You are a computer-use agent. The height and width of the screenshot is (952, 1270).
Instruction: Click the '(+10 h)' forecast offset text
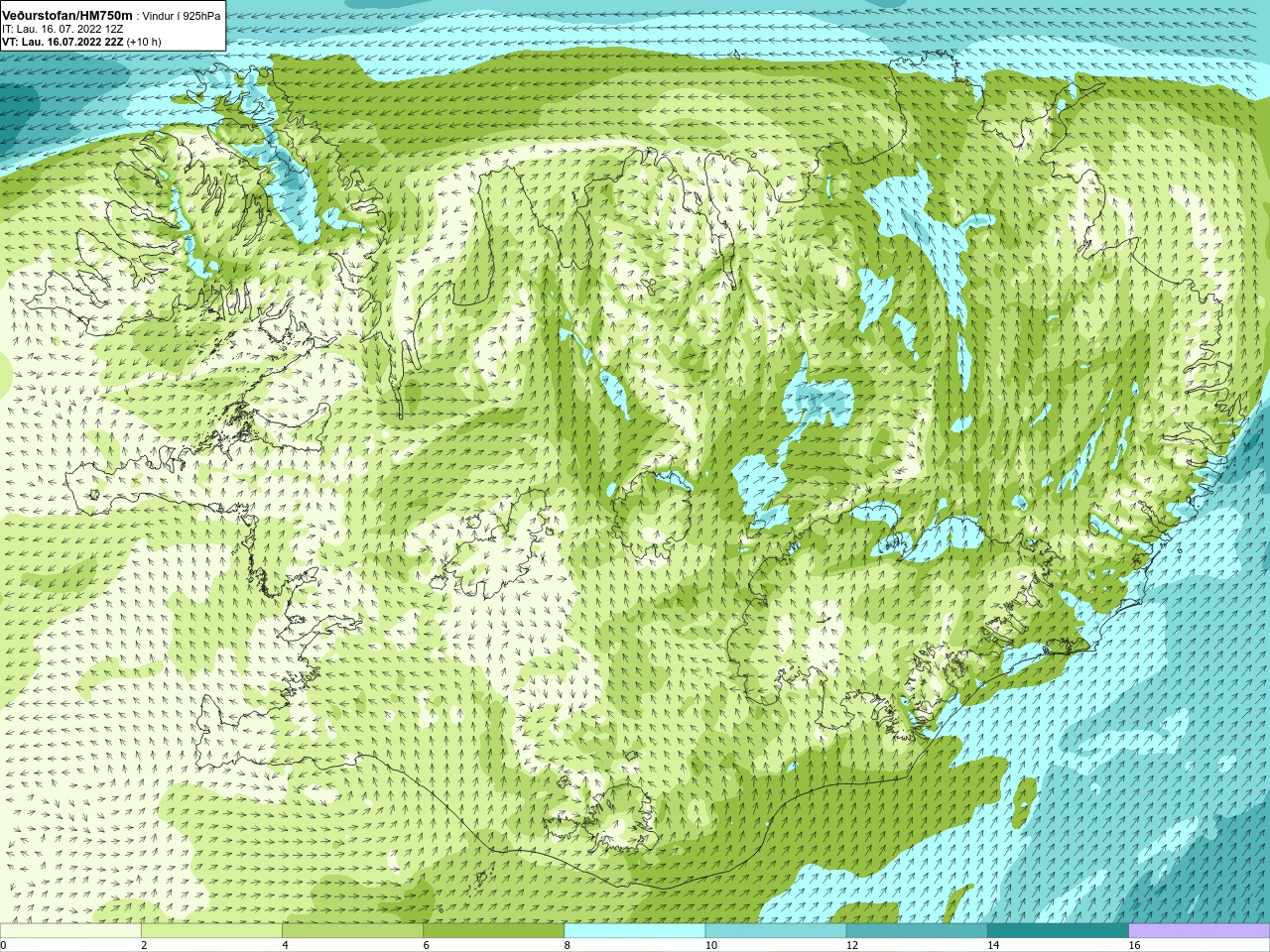tap(144, 43)
